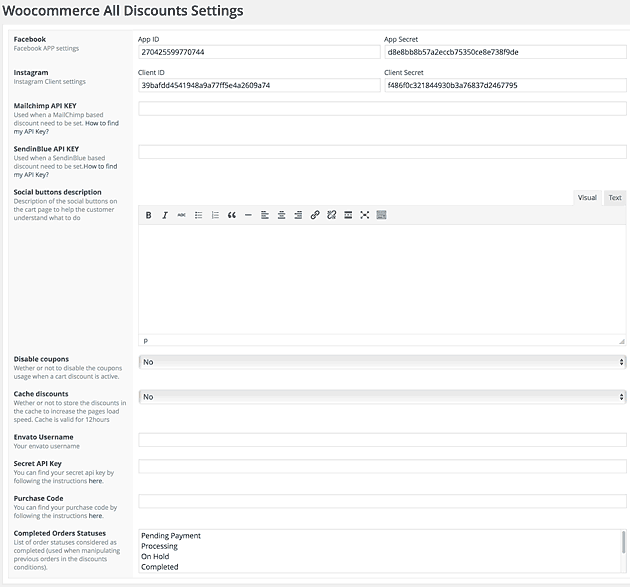Screen dimensions: 630x587
Task: Focus the Secret API Key field
Action: [x=382, y=466]
